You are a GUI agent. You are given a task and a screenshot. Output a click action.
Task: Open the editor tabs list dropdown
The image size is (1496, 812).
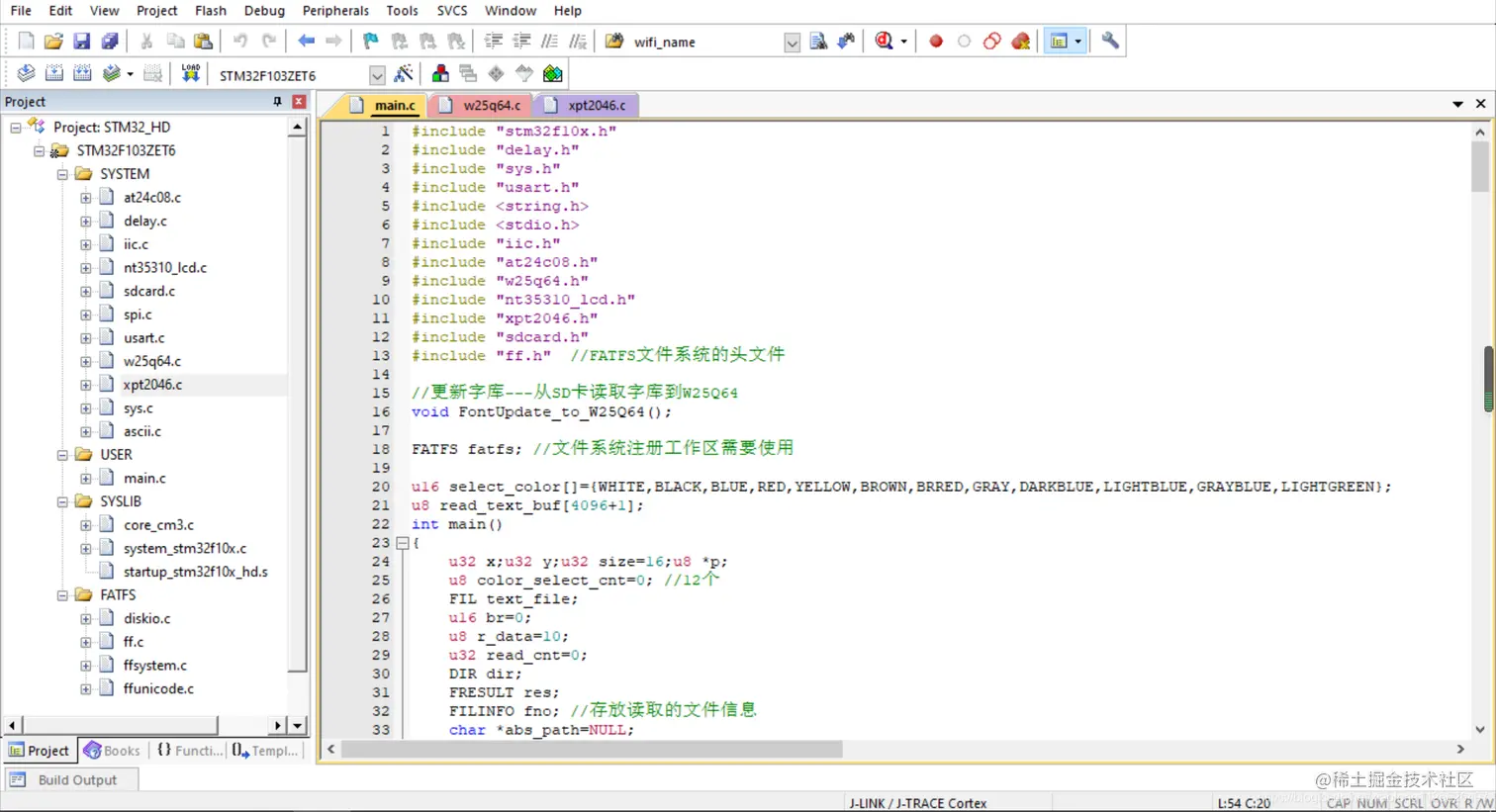click(1457, 104)
